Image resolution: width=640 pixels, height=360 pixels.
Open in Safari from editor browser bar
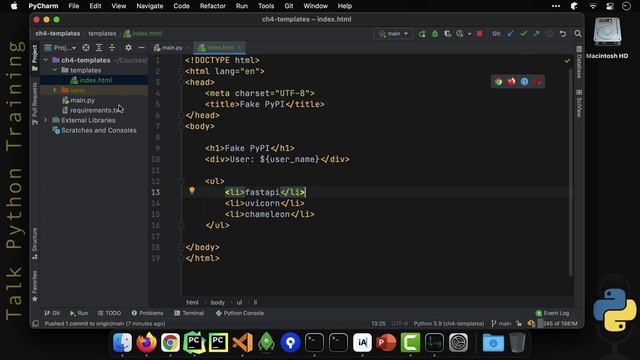click(524, 82)
